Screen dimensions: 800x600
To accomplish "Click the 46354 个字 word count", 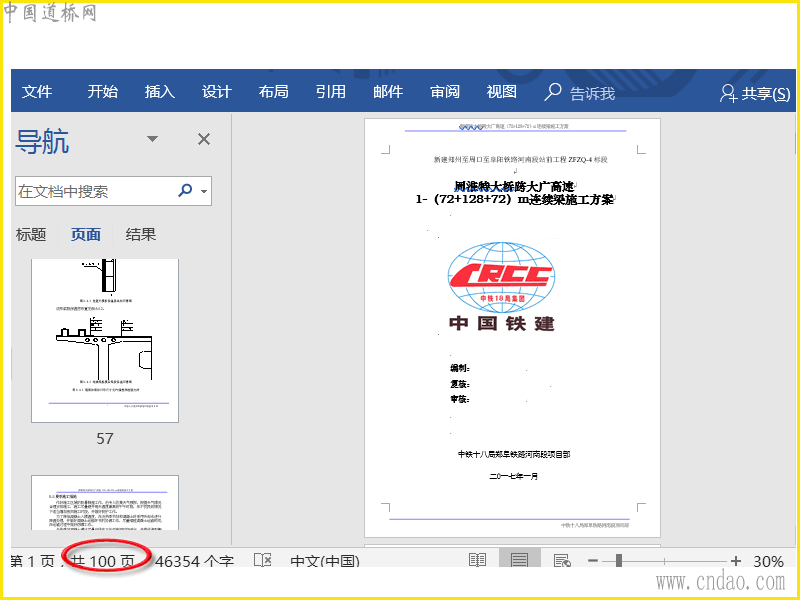I will click(194, 561).
